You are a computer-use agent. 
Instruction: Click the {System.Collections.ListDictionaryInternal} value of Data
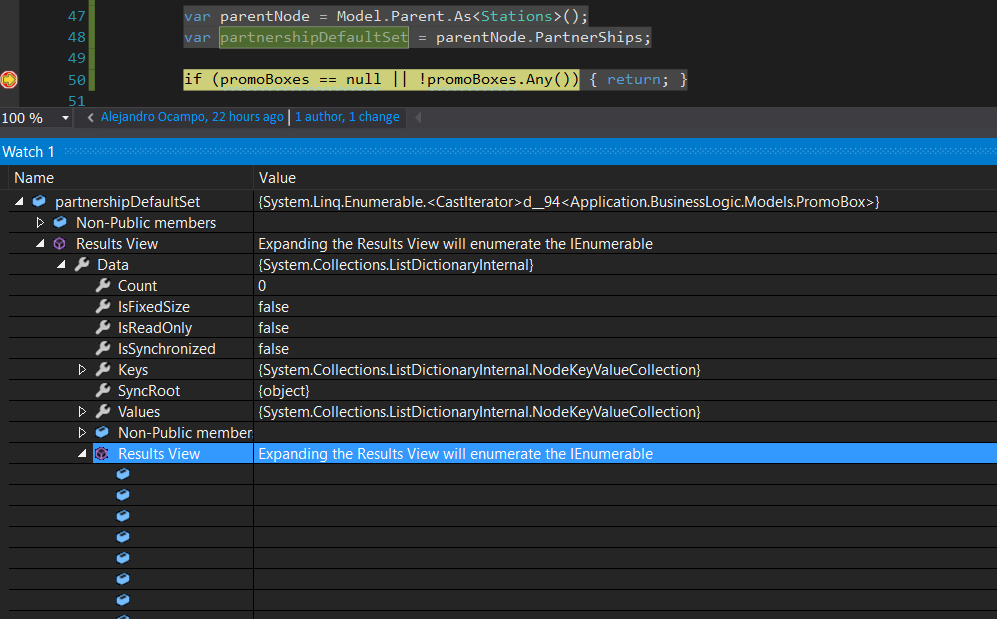click(x=395, y=264)
